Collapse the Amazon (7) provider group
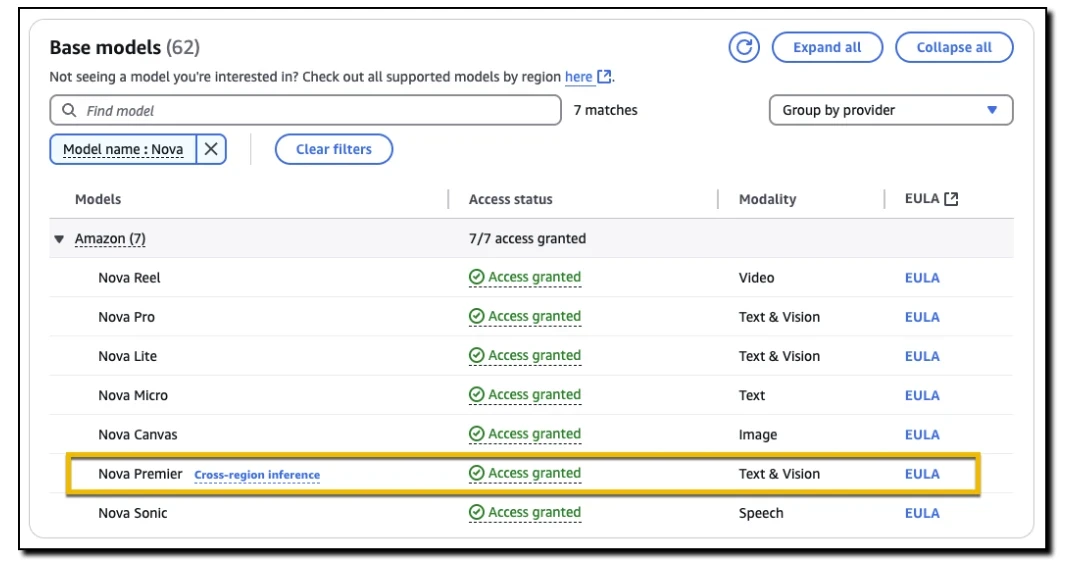The width and height of the screenshot is (1066, 563). tap(60, 239)
